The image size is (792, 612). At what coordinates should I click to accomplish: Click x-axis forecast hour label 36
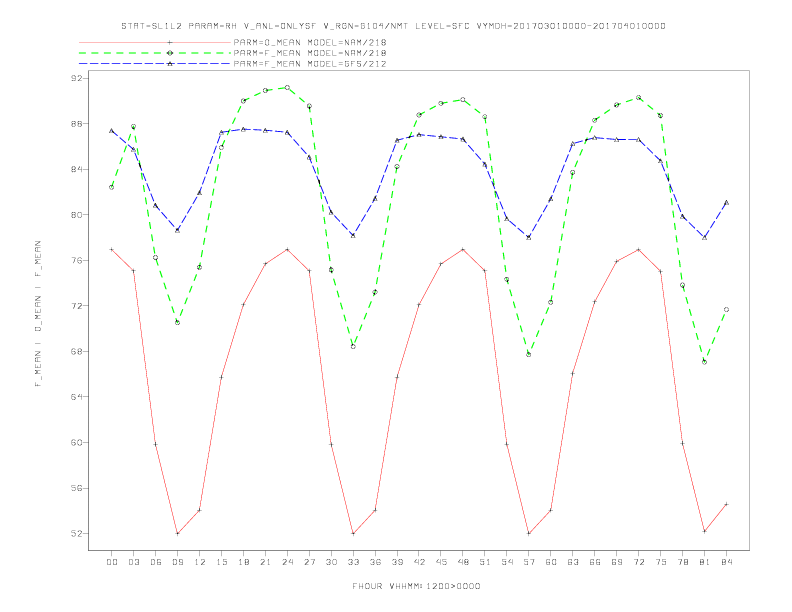pyautogui.click(x=375, y=562)
